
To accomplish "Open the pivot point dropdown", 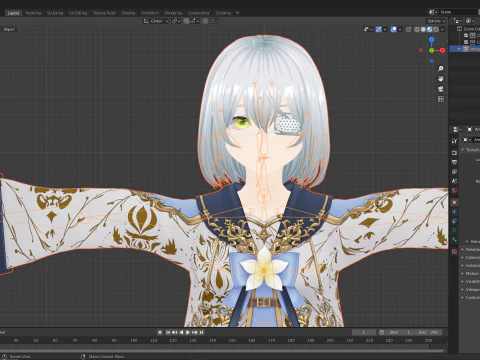I will click(176, 21).
